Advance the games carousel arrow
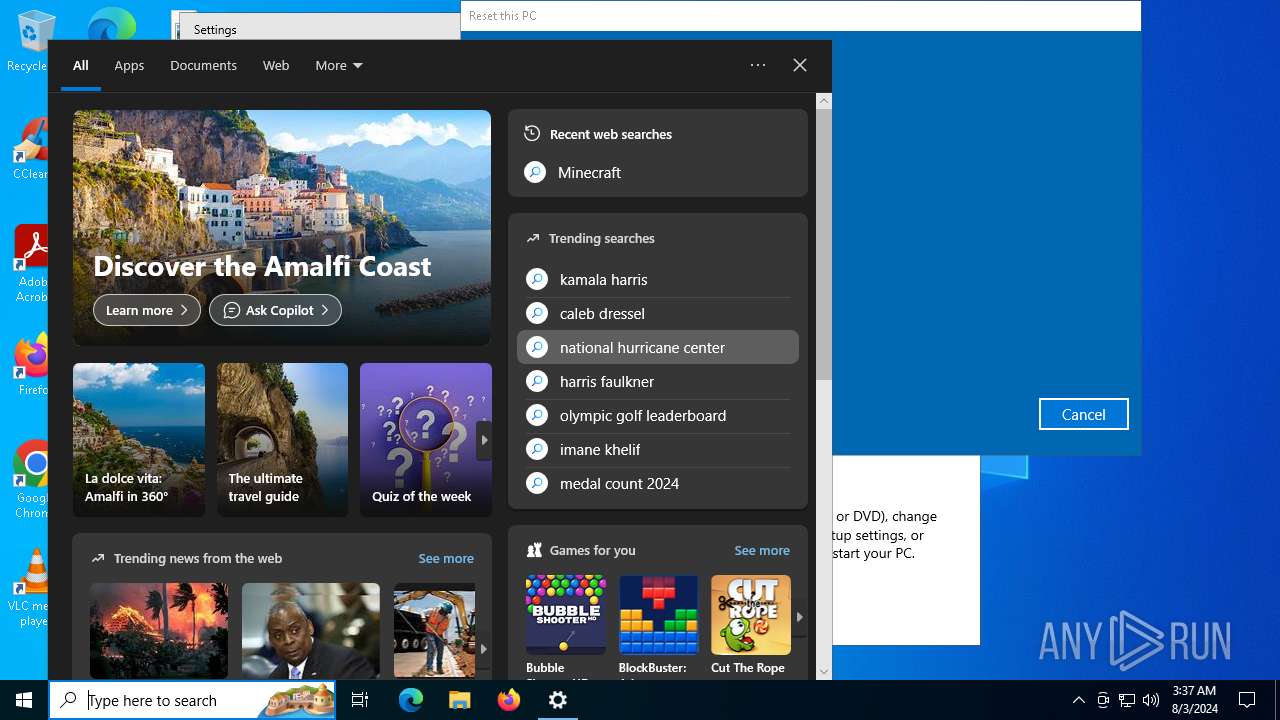The image size is (1280, 720). click(799, 617)
